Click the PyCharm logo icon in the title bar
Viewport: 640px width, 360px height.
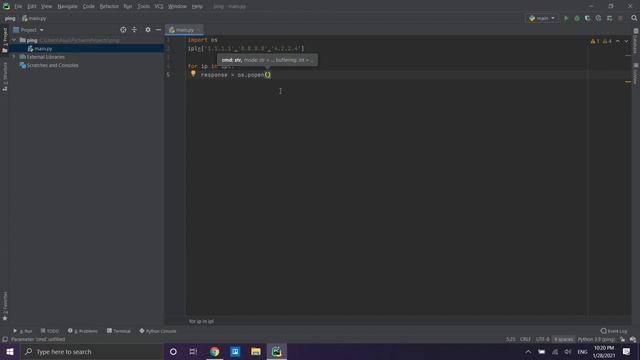[x=6, y=6]
